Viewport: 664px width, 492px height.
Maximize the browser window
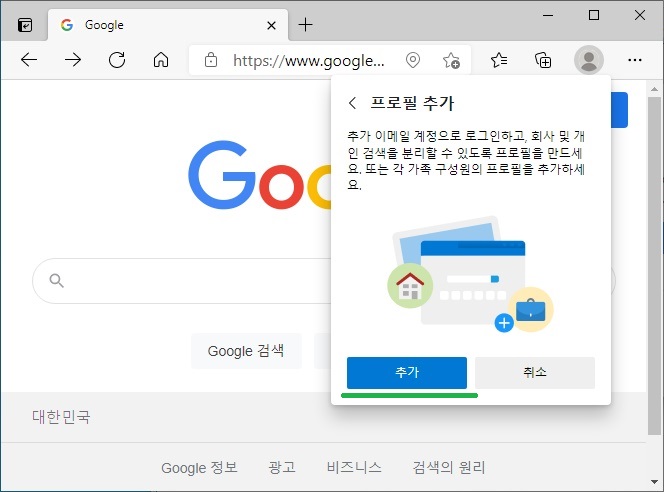(594, 16)
